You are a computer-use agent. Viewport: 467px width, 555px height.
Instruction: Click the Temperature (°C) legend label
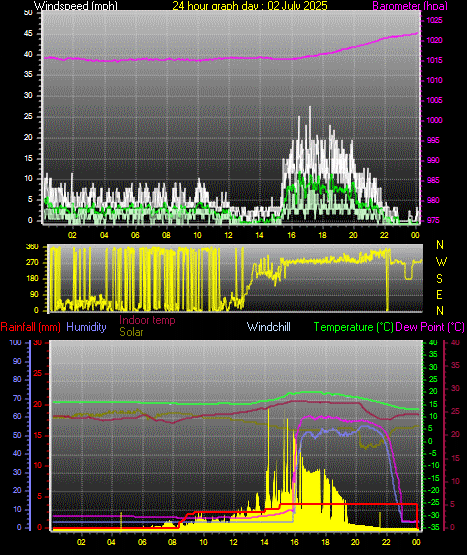click(x=353, y=327)
